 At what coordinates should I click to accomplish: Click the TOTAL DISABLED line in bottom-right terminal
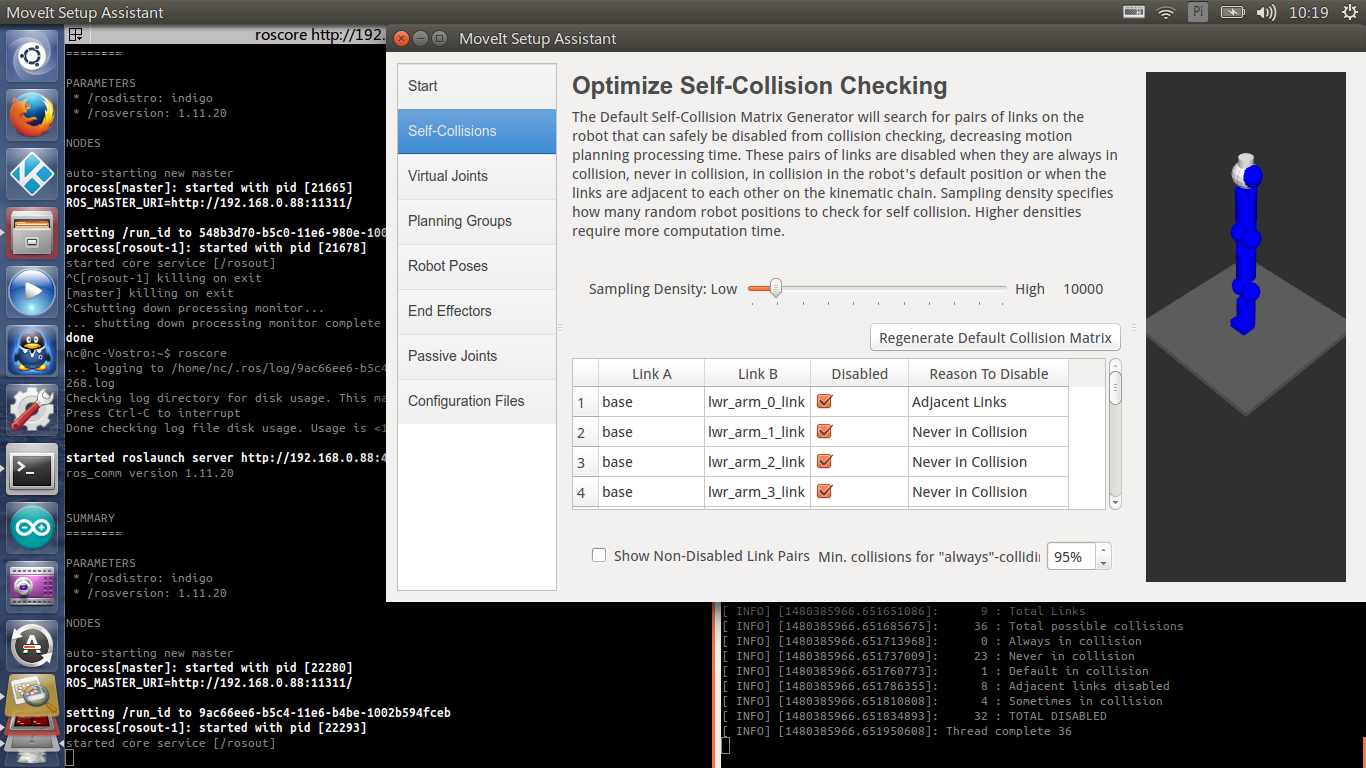tap(914, 716)
